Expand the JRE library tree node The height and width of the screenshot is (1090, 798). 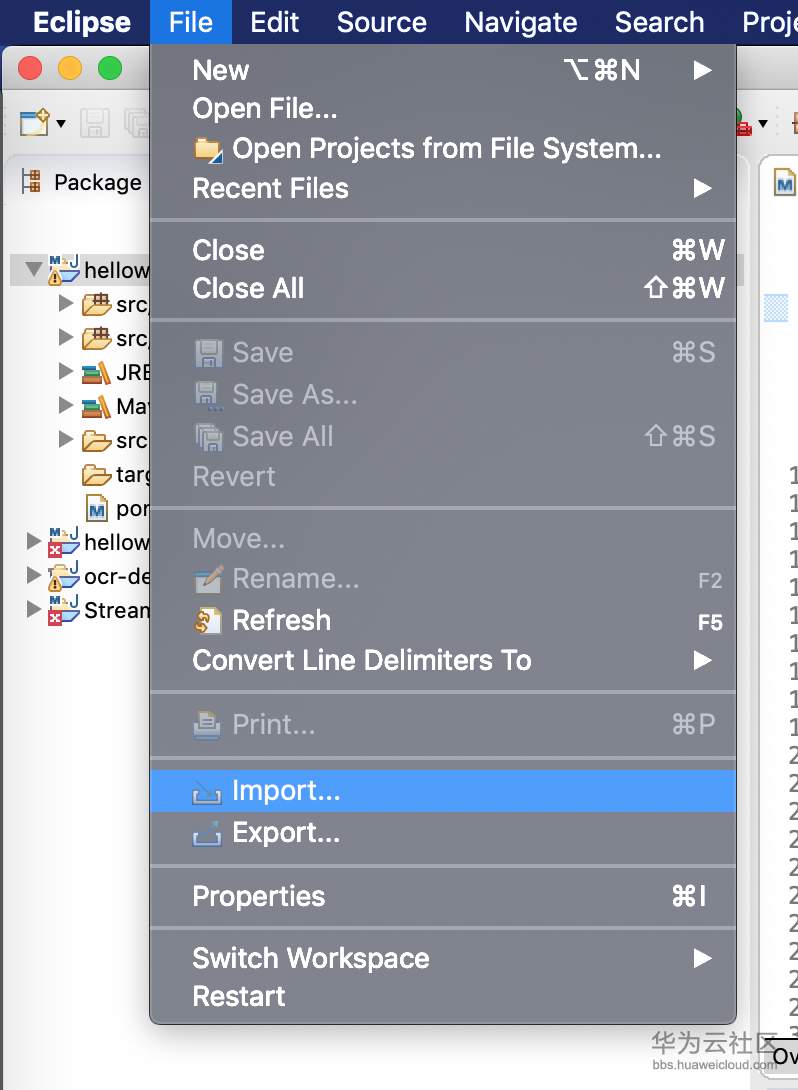click(x=66, y=372)
